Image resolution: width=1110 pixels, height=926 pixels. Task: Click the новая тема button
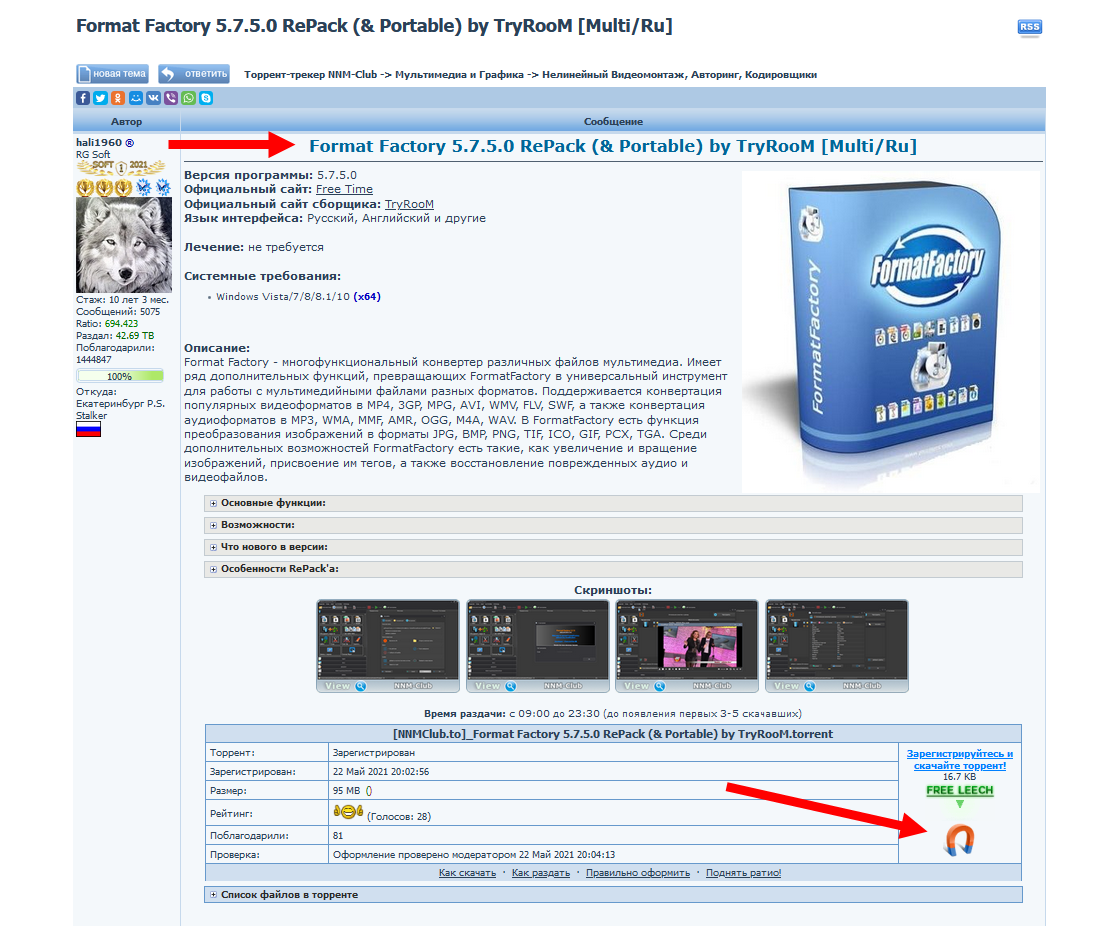(113, 74)
